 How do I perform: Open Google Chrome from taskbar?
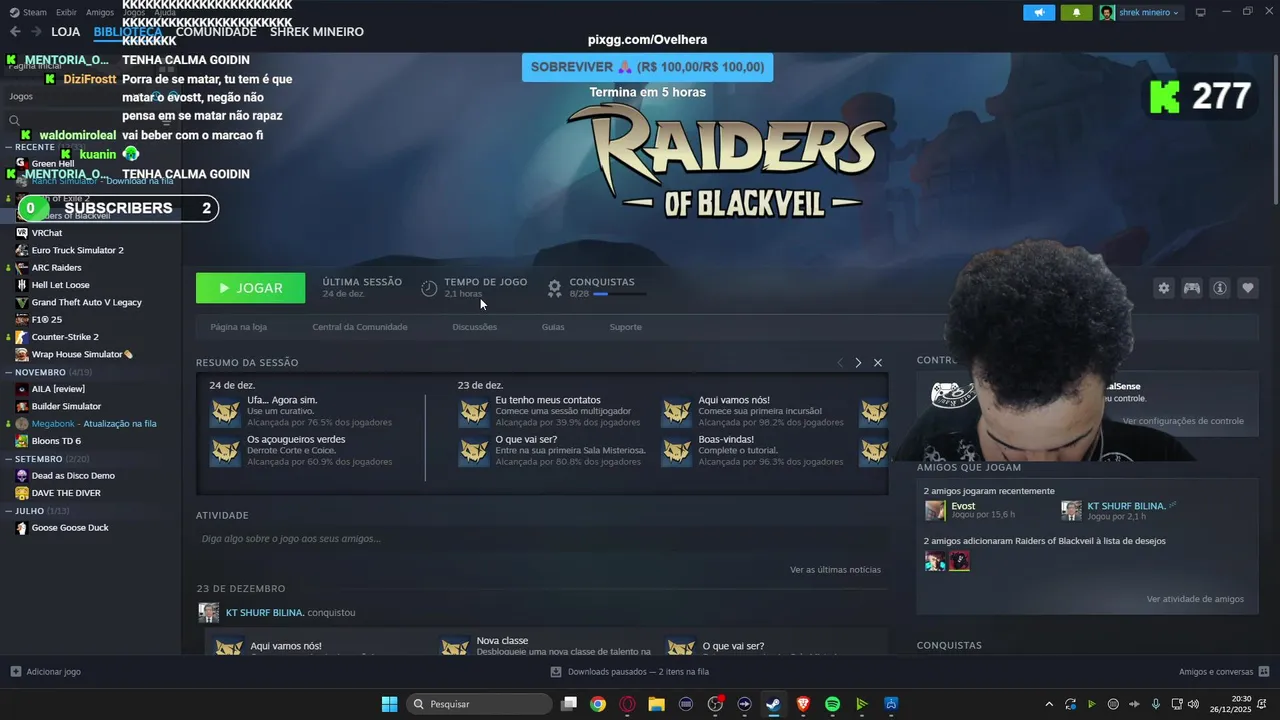[598, 704]
